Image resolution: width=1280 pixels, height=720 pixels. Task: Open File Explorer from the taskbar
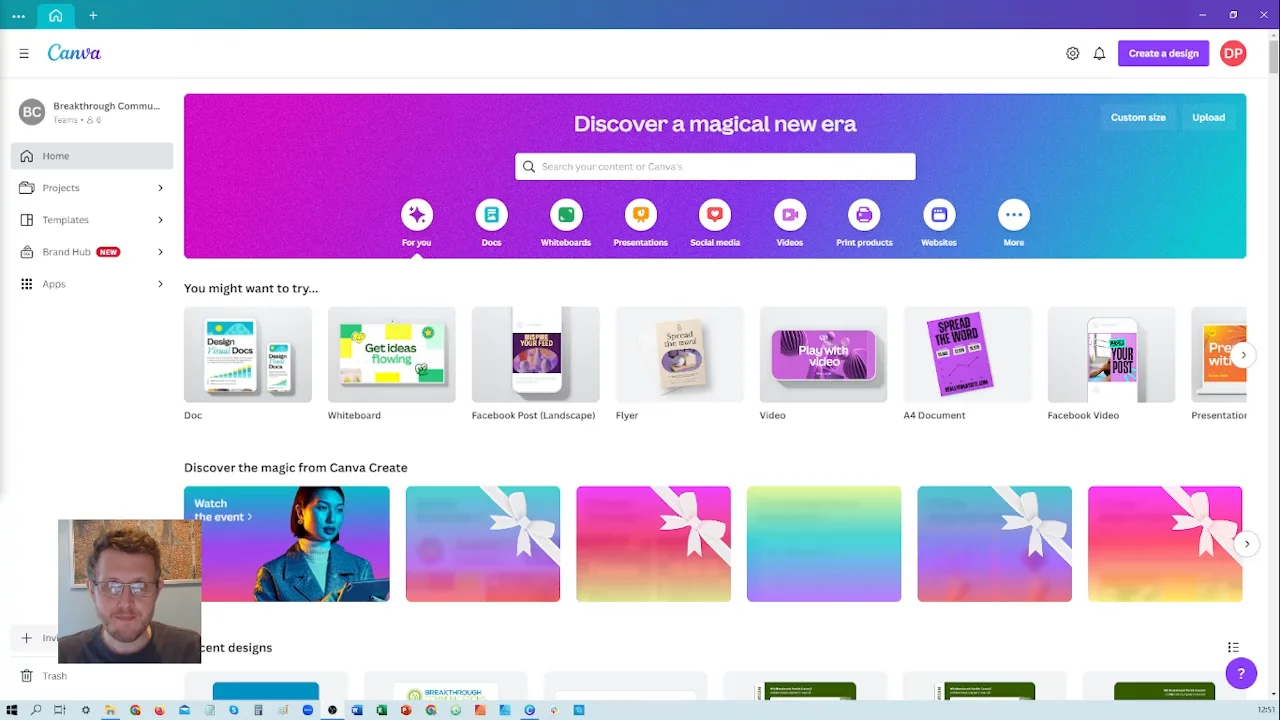point(110,710)
